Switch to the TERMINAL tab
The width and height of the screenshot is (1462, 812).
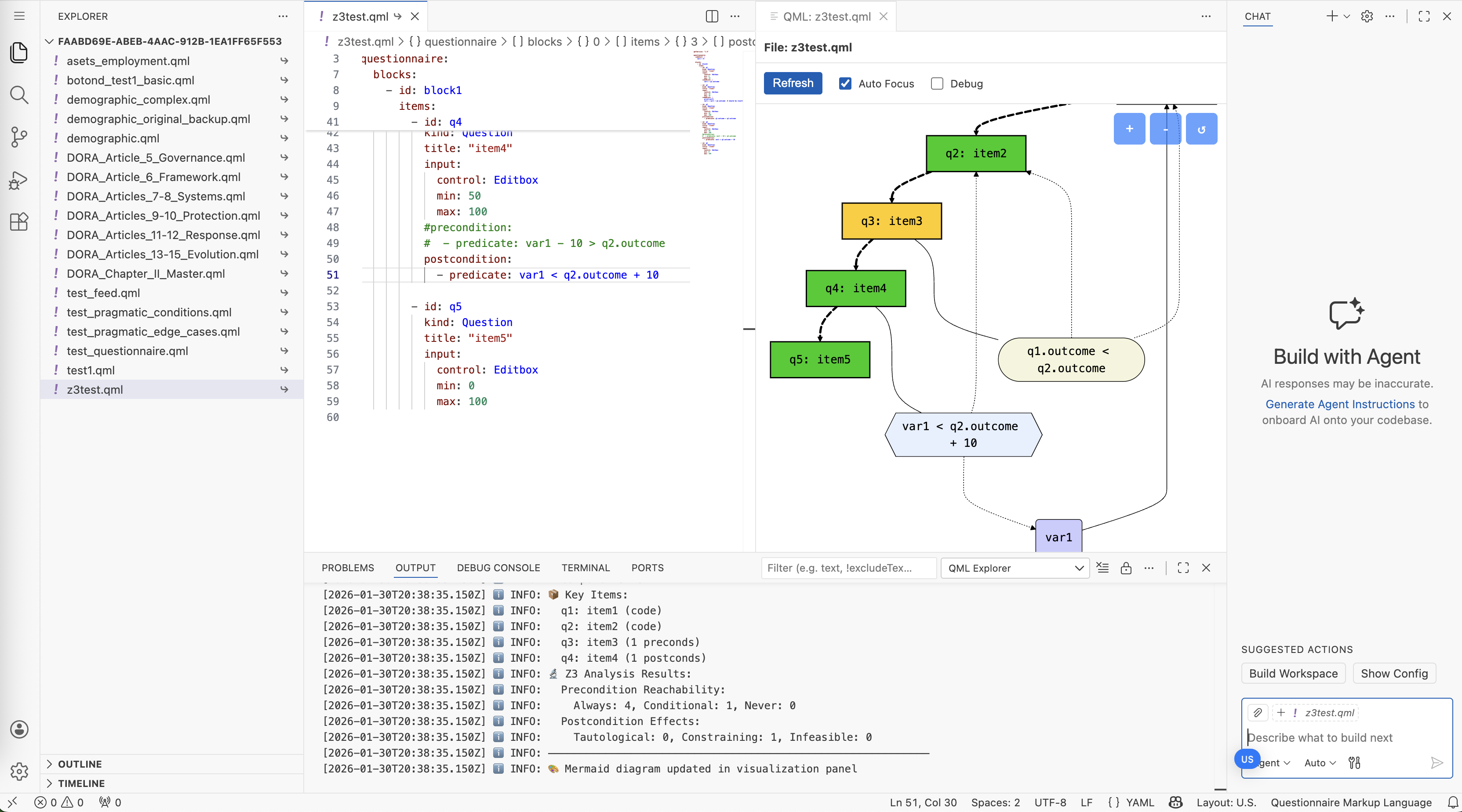[x=585, y=567]
